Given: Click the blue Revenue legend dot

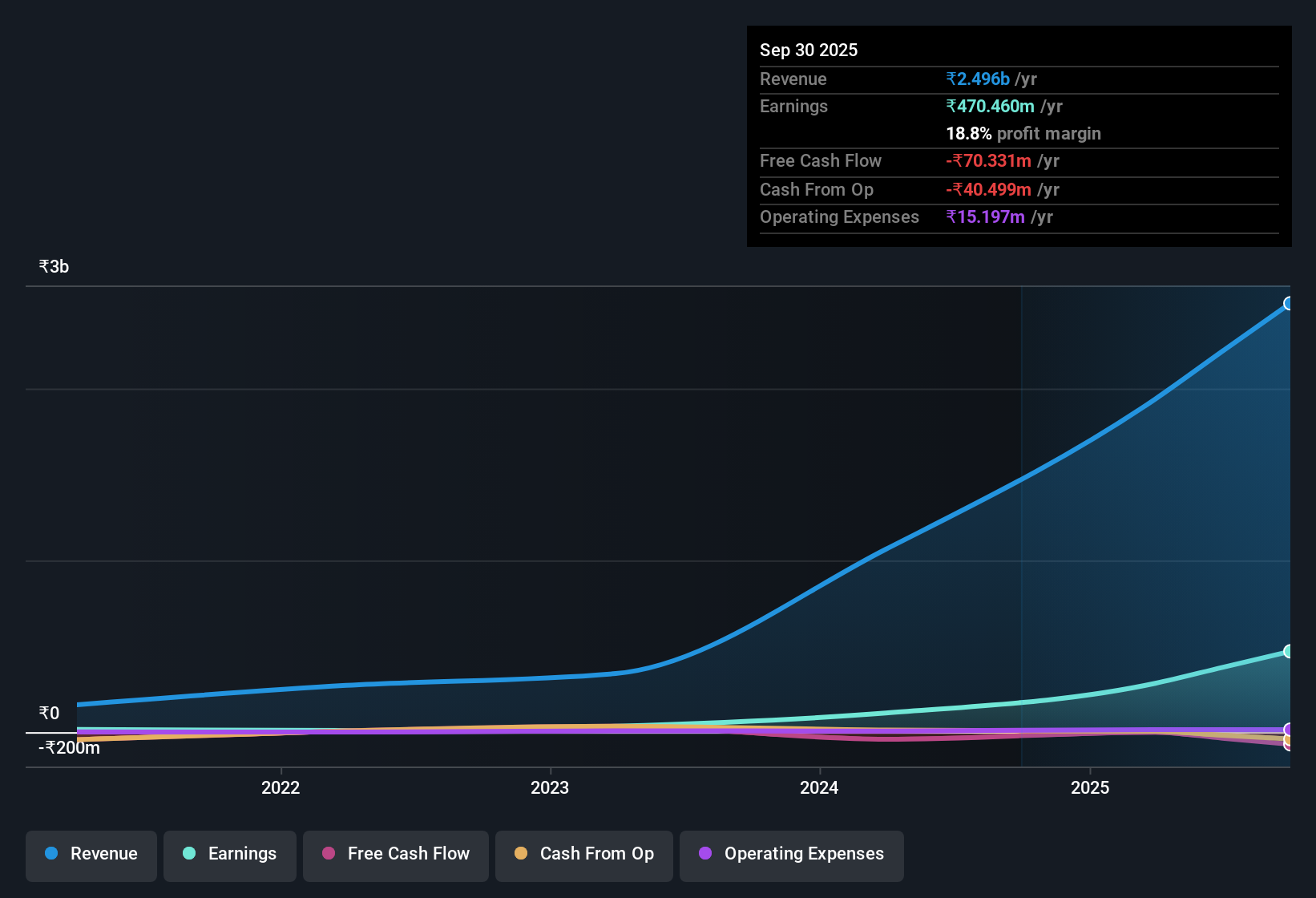Looking at the screenshot, I should pyautogui.click(x=51, y=853).
